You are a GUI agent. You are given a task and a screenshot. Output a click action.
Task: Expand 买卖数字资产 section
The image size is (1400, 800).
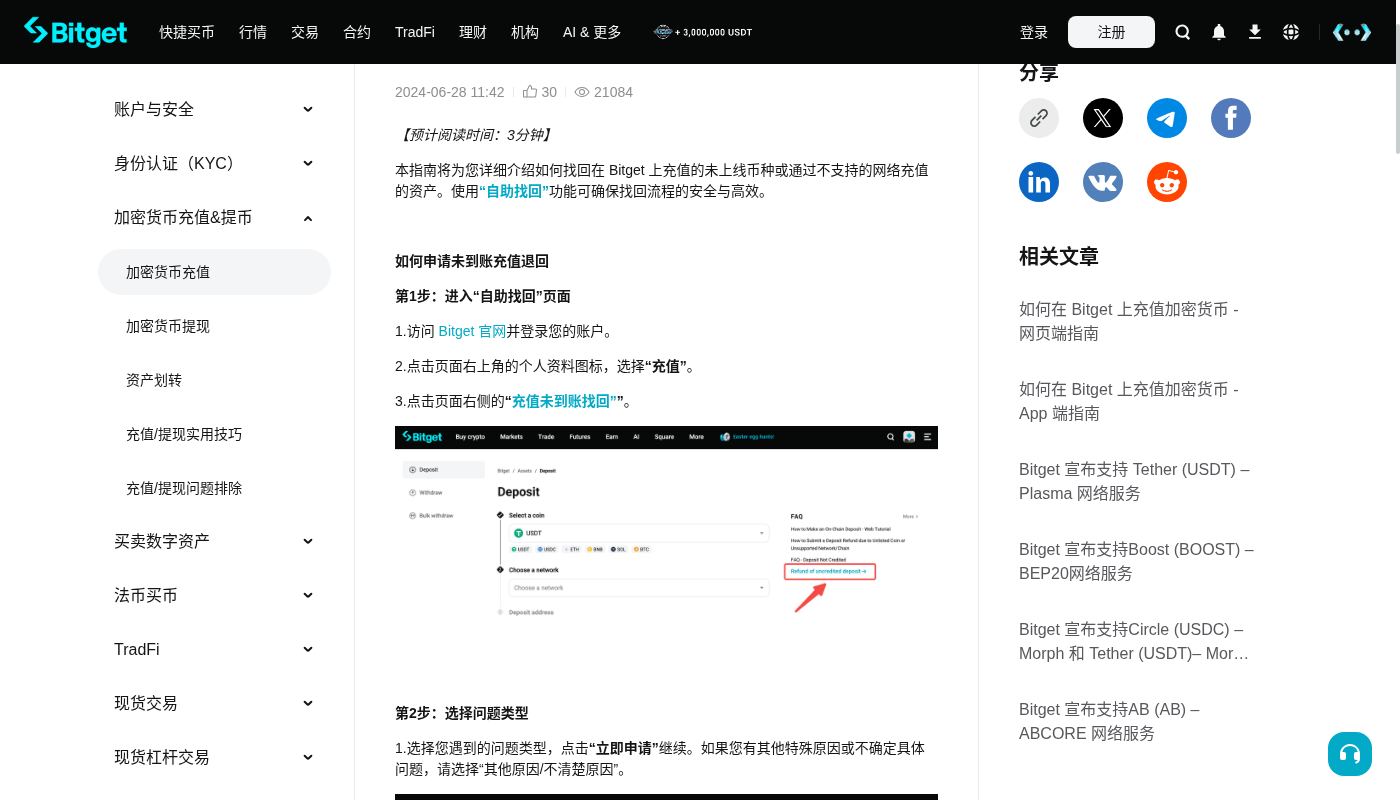pyautogui.click(x=214, y=541)
